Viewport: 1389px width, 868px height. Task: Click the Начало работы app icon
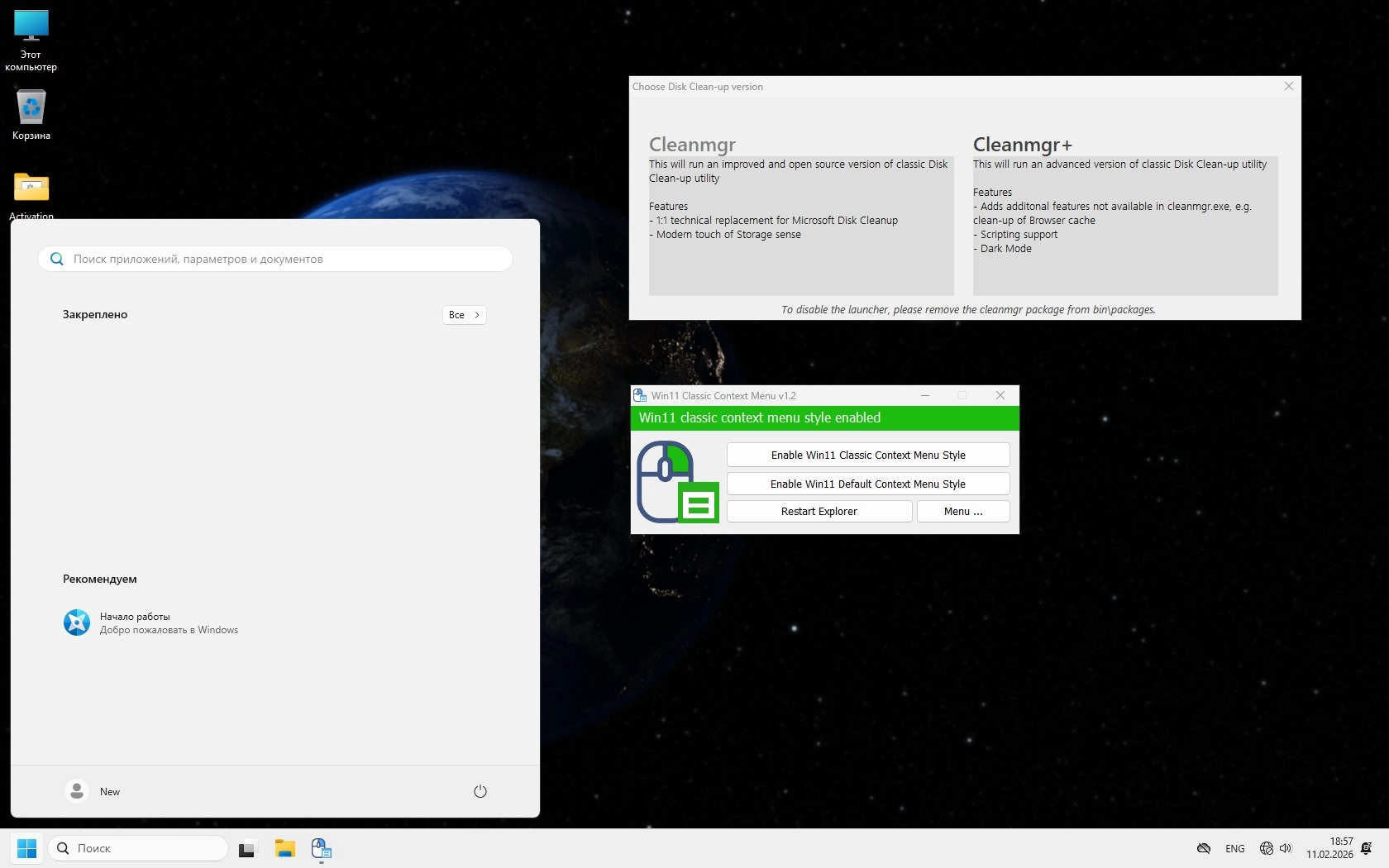(77, 622)
